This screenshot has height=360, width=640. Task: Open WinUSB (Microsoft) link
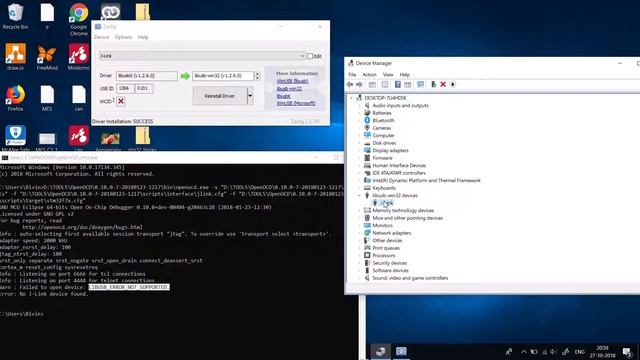tap(296, 103)
